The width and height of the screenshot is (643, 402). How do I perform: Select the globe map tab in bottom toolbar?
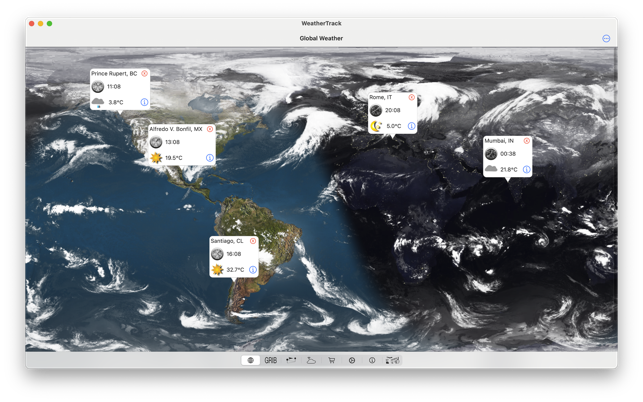(251, 361)
